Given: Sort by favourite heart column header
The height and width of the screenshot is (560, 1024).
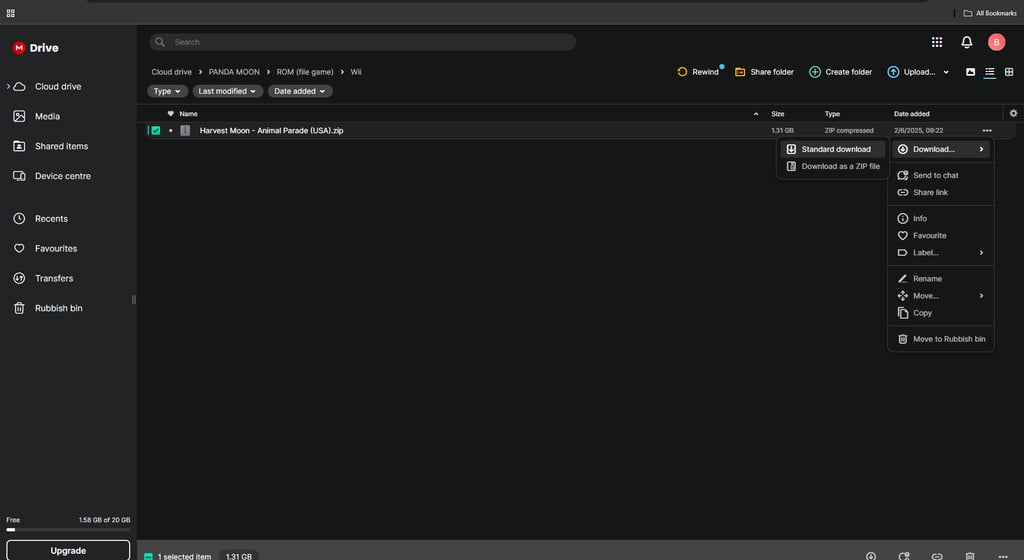Looking at the screenshot, I should (170, 114).
